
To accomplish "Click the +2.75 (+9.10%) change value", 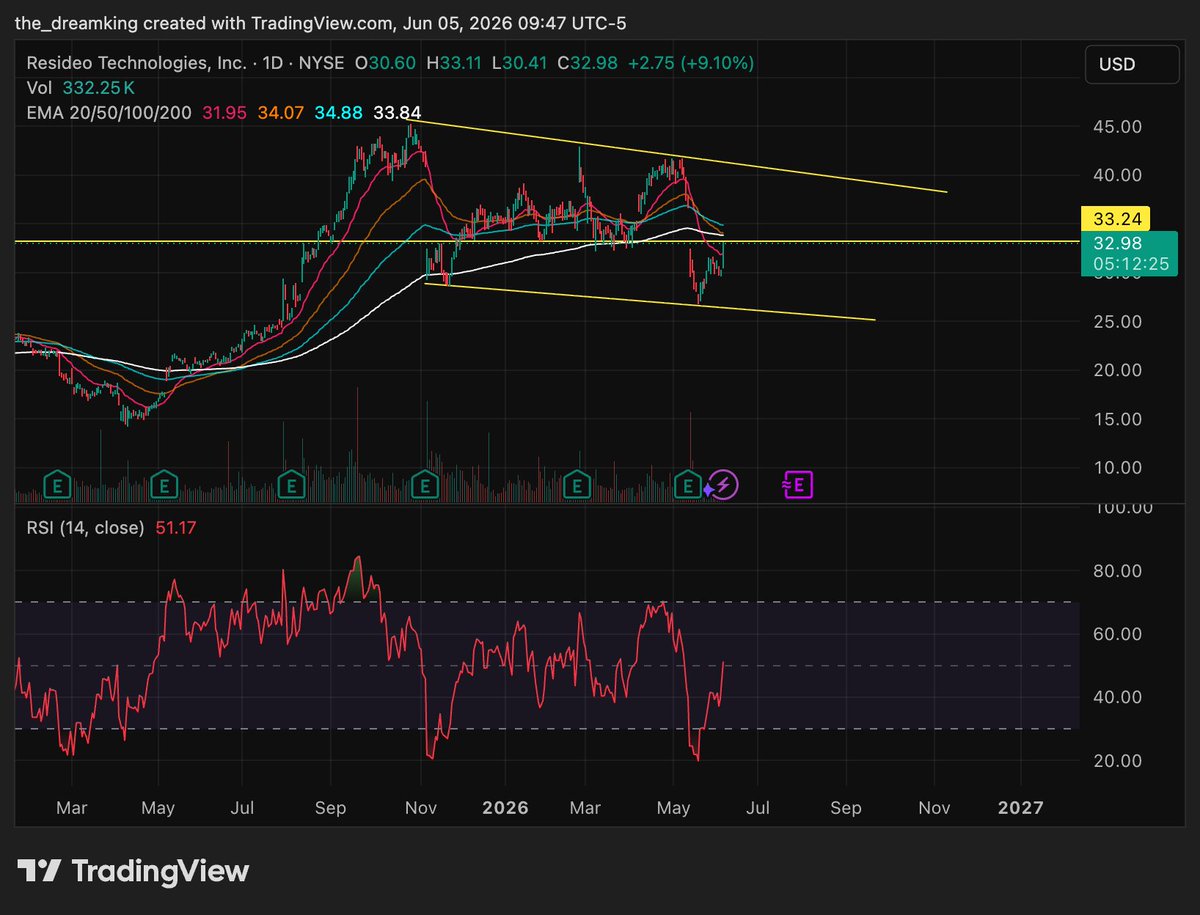I will [690, 63].
